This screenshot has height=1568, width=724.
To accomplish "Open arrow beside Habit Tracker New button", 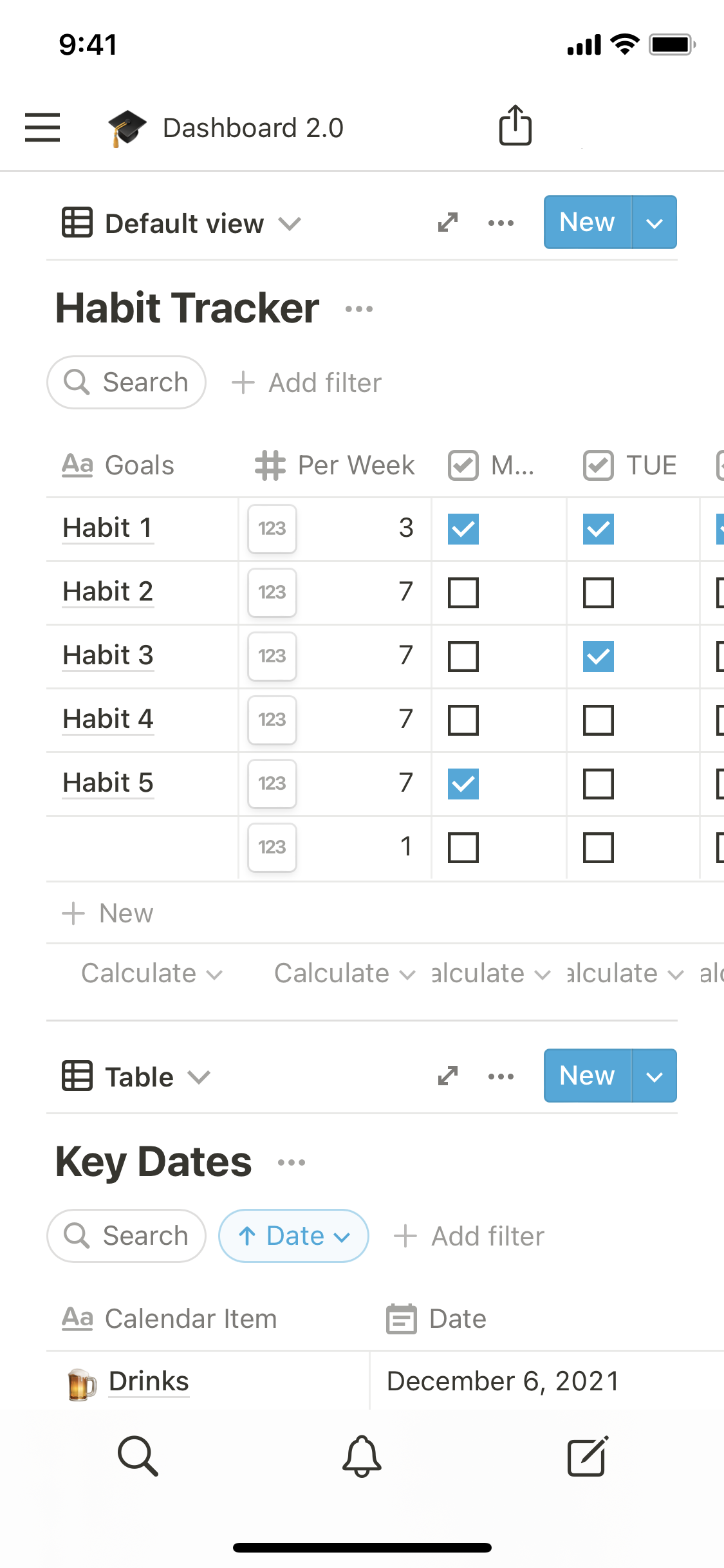I will tap(654, 223).
